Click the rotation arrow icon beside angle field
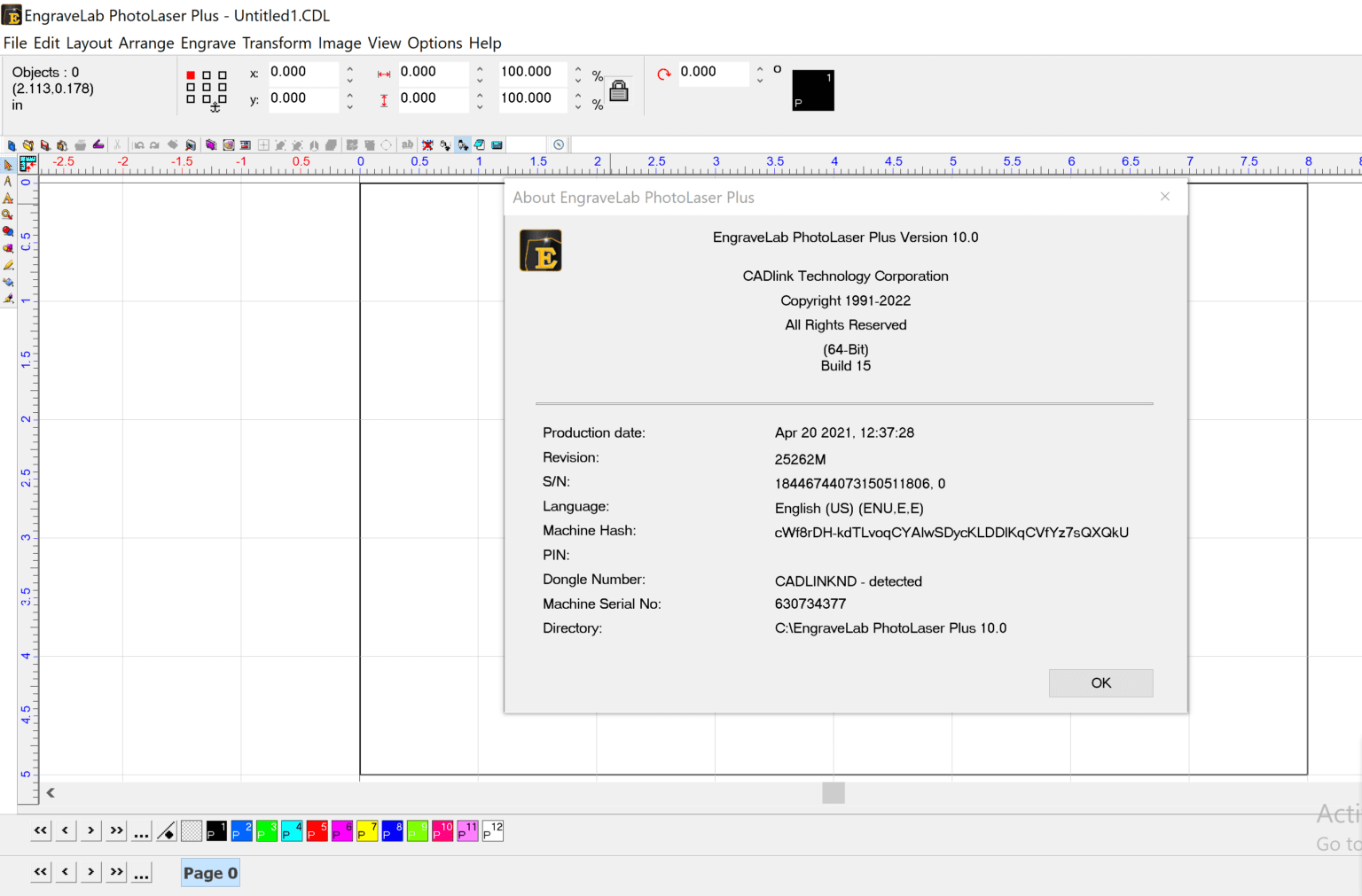Image resolution: width=1362 pixels, height=896 pixels. tap(664, 74)
